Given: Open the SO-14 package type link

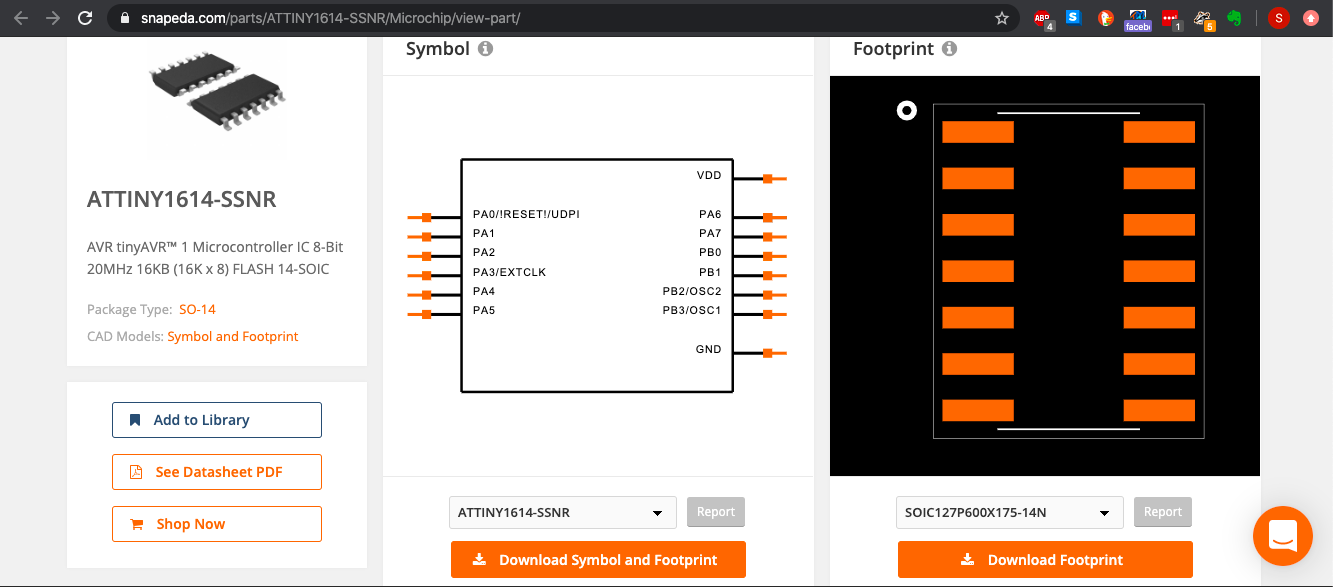Looking at the screenshot, I should pos(198,309).
